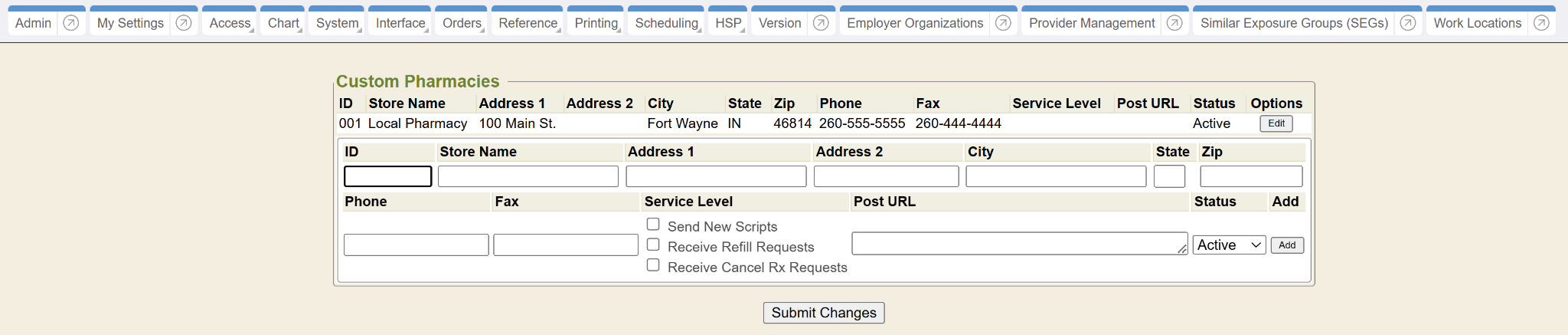Click the Add pharmacy button

(1287, 245)
